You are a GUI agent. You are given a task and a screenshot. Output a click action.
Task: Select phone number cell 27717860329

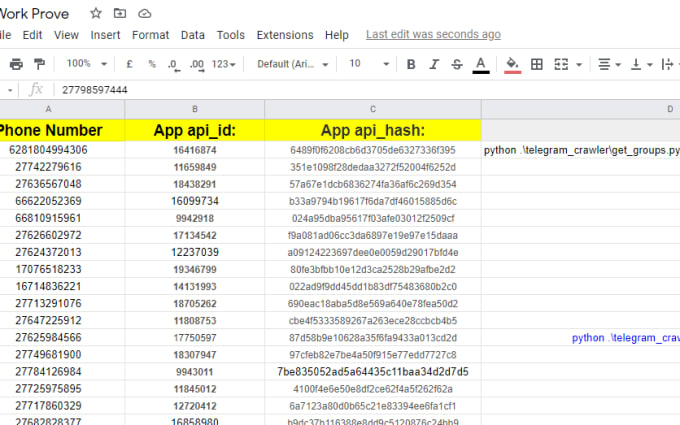point(62,406)
